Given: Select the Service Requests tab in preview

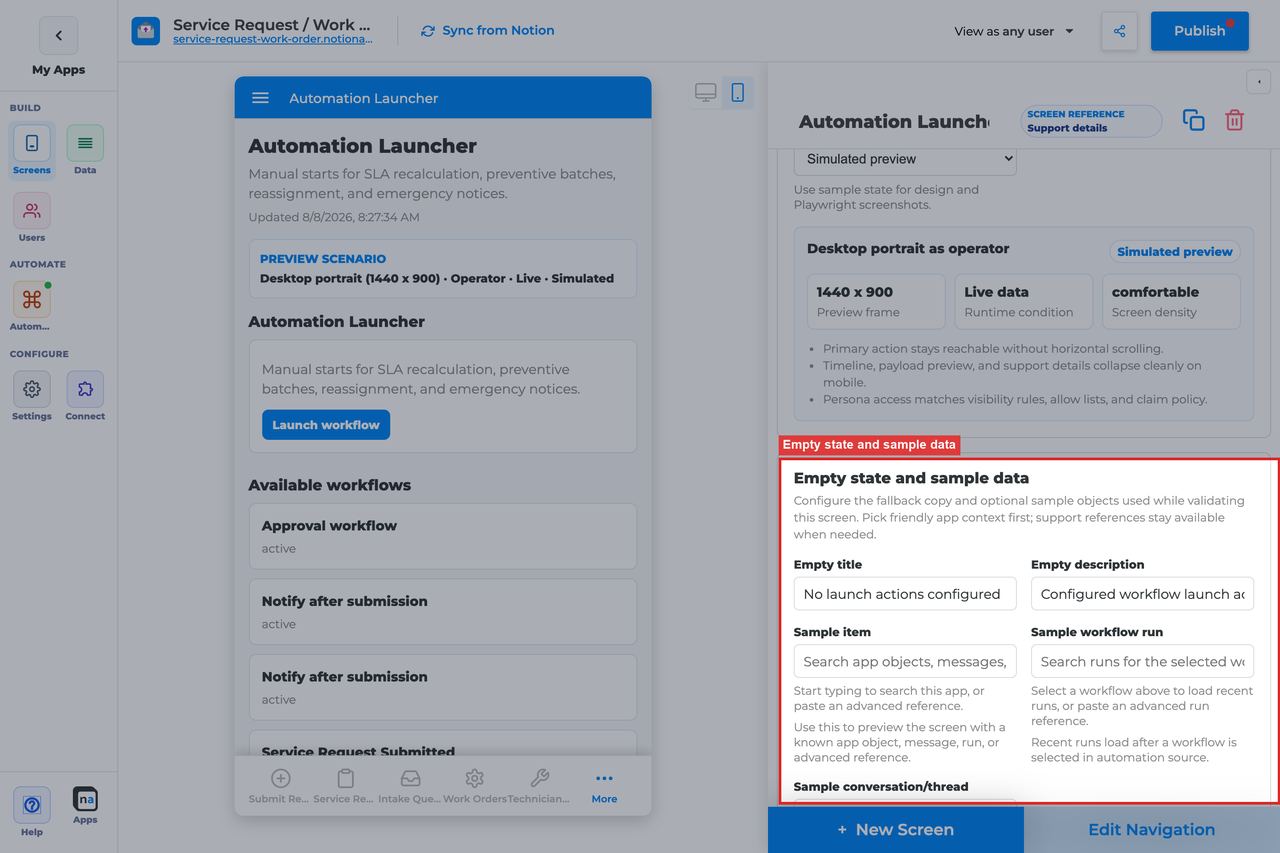Looking at the screenshot, I should 345,786.
